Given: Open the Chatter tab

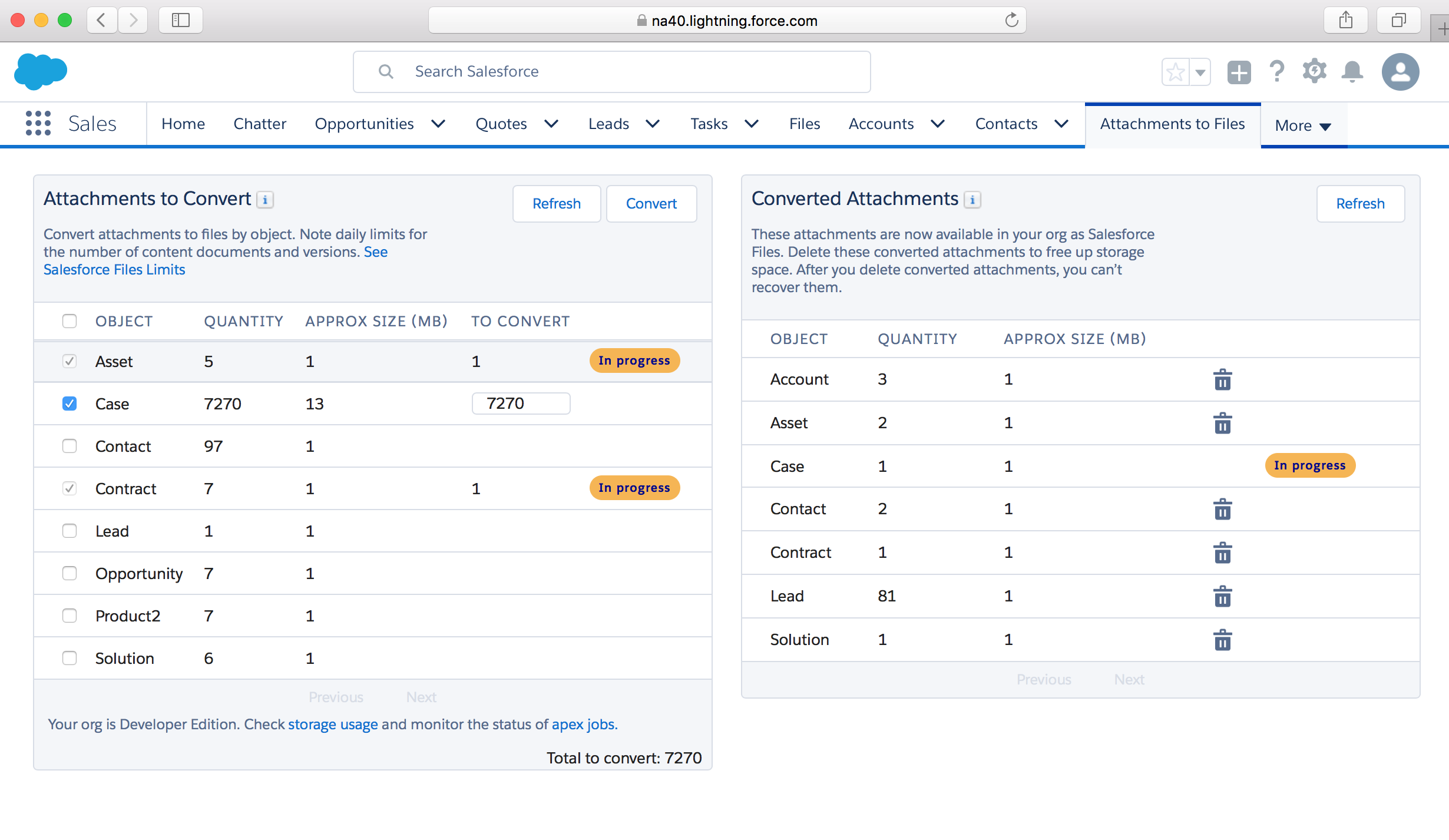Looking at the screenshot, I should point(260,124).
